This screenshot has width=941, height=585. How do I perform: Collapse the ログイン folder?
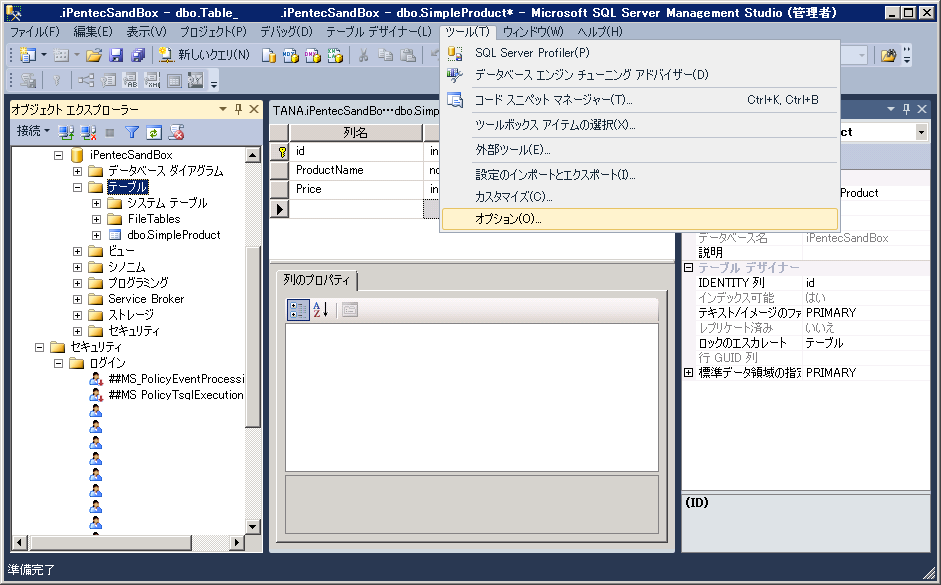[58, 363]
